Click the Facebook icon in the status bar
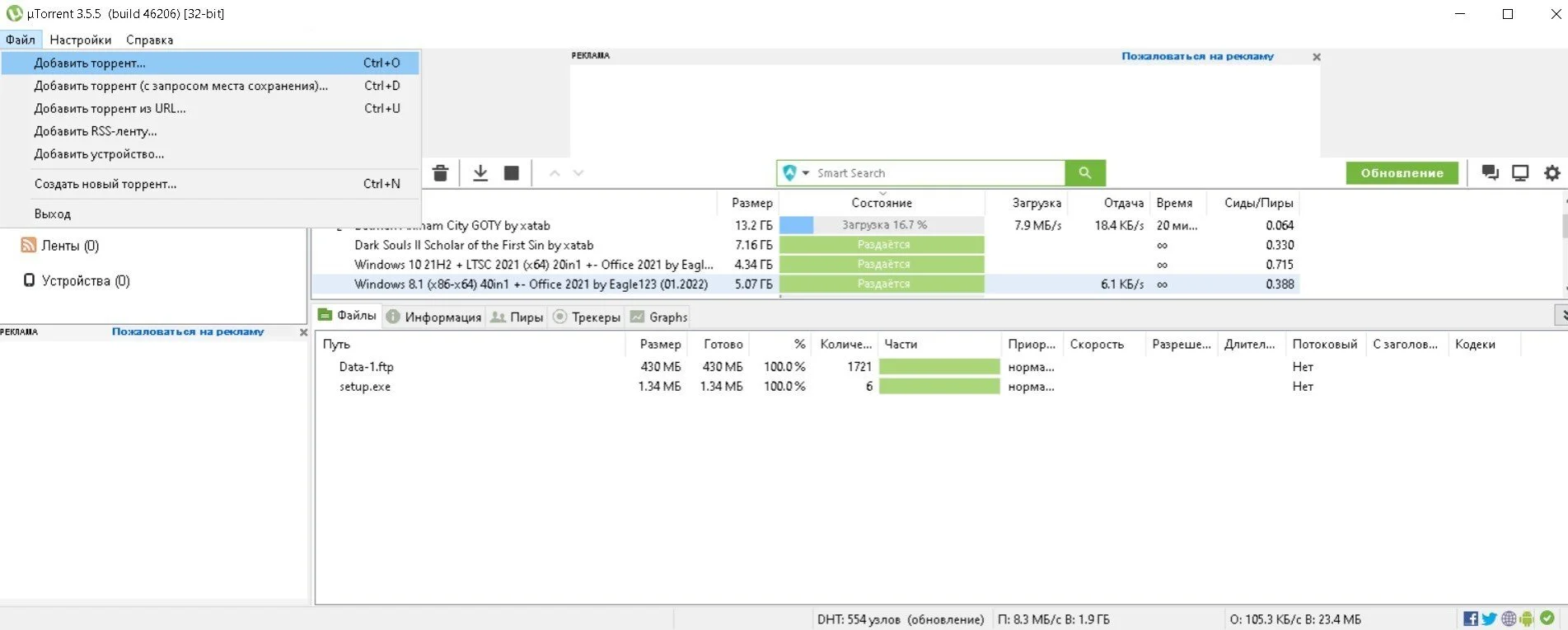1568x630 pixels. click(x=1471, y=618)
